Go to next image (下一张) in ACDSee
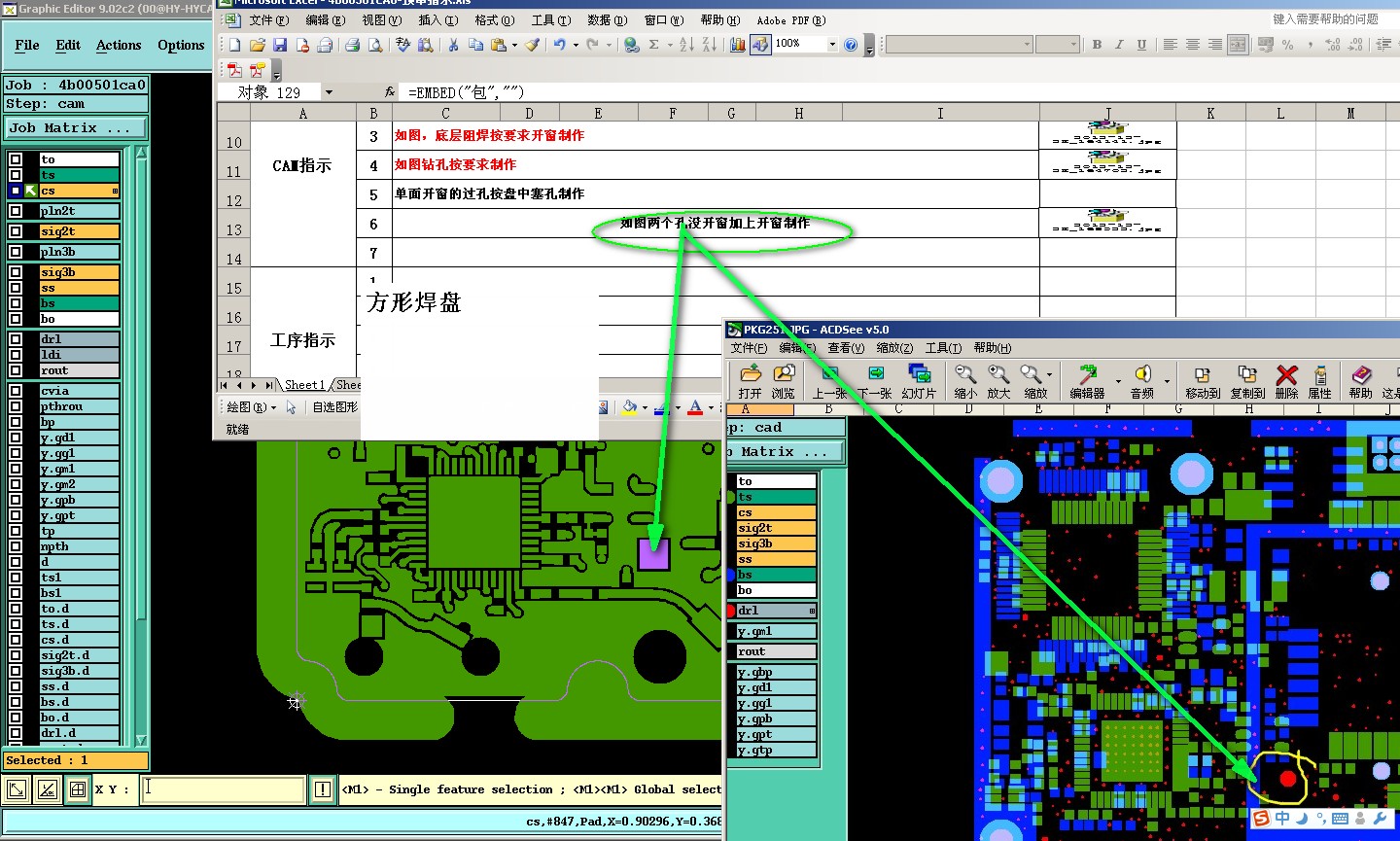Viewport: 1400px width, 841px height. pos(874,381)
